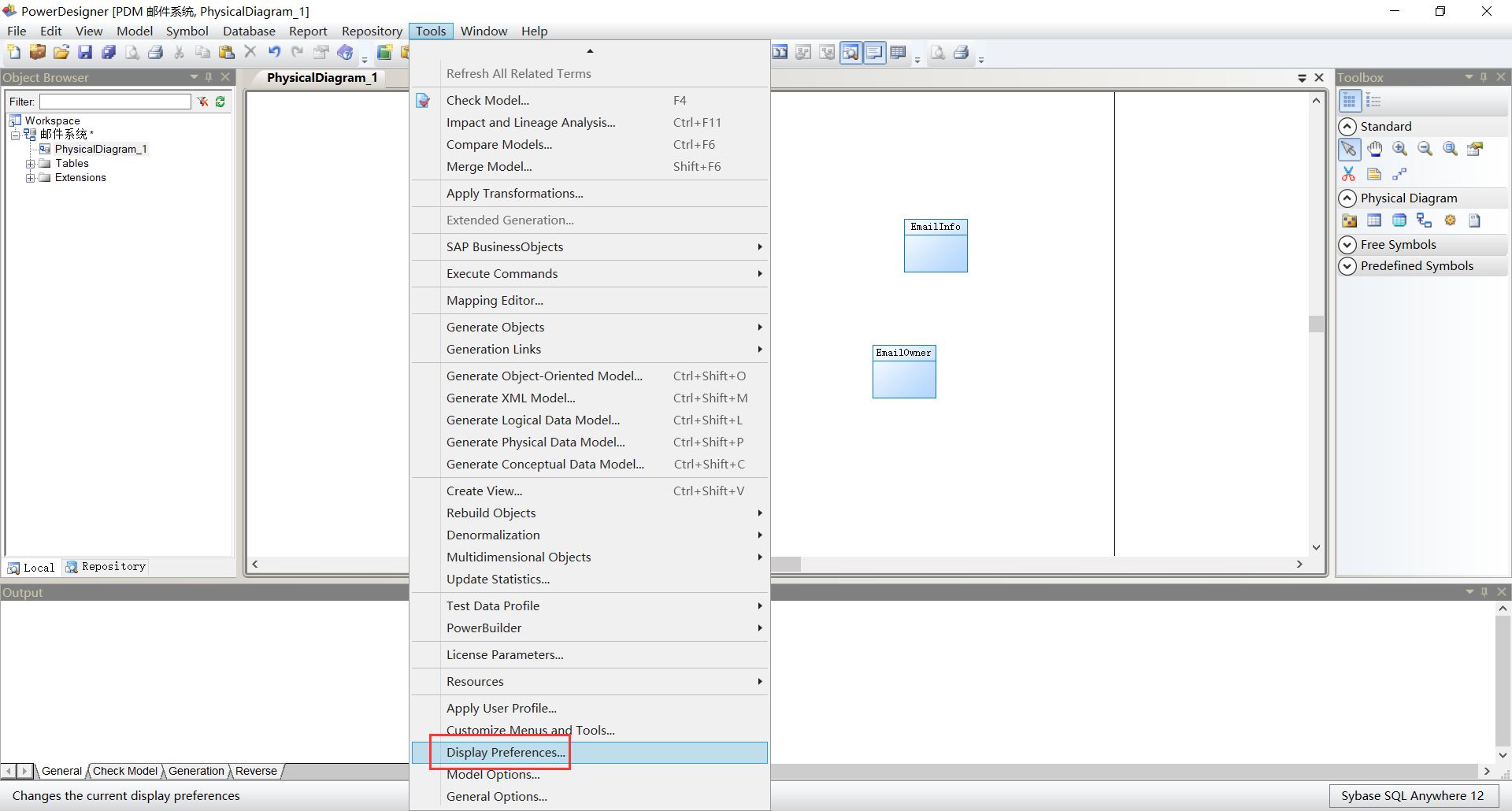Select the Open Diagram zoom tool
1512x811 pixels.
[1451, 149]
